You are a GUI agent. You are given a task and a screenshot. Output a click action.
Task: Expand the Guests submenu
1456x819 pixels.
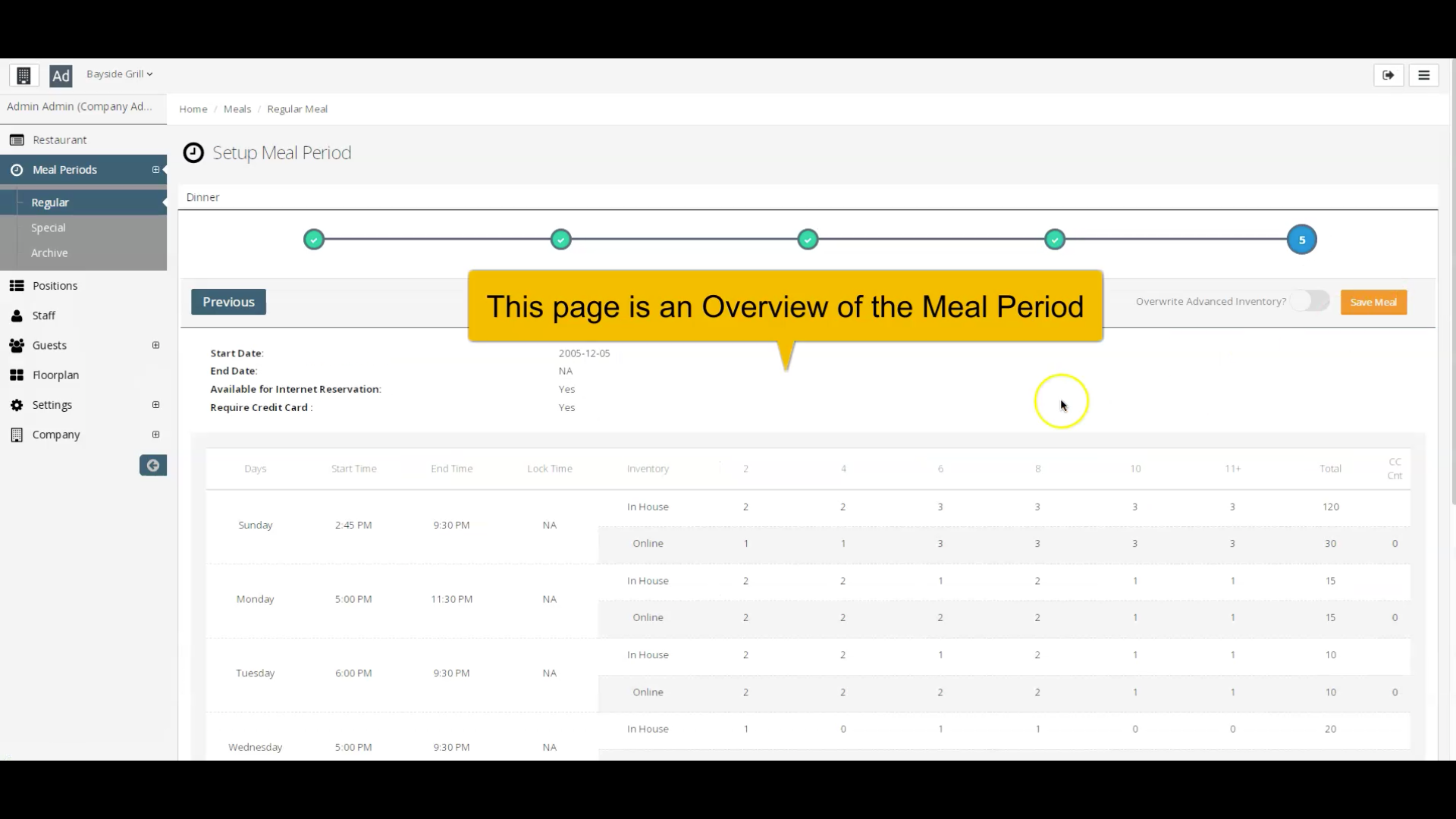click(x=155, y=345)
